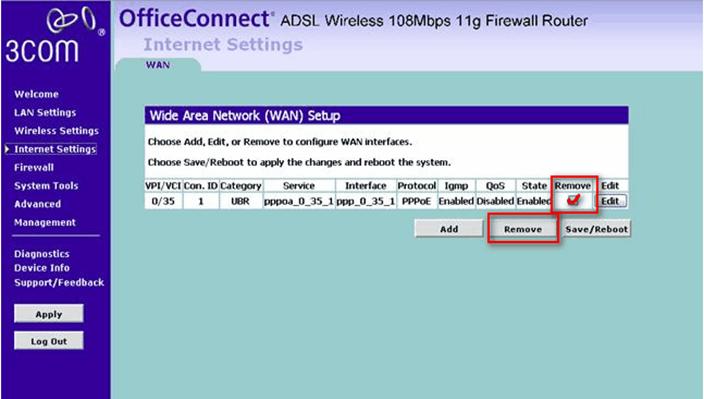Click the pppoa_0_35_1 service cell
The width and height of the screenshot is (704, 399).
pos(299,201)
